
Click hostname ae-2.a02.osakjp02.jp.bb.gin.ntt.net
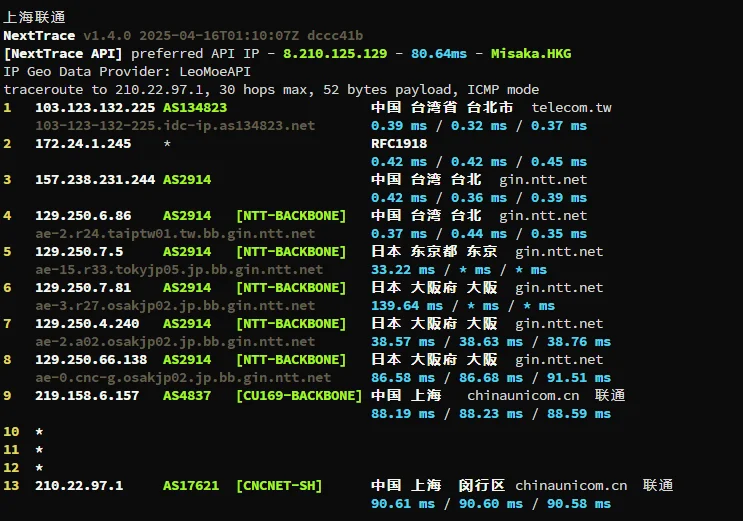click(x=175, y=342)
